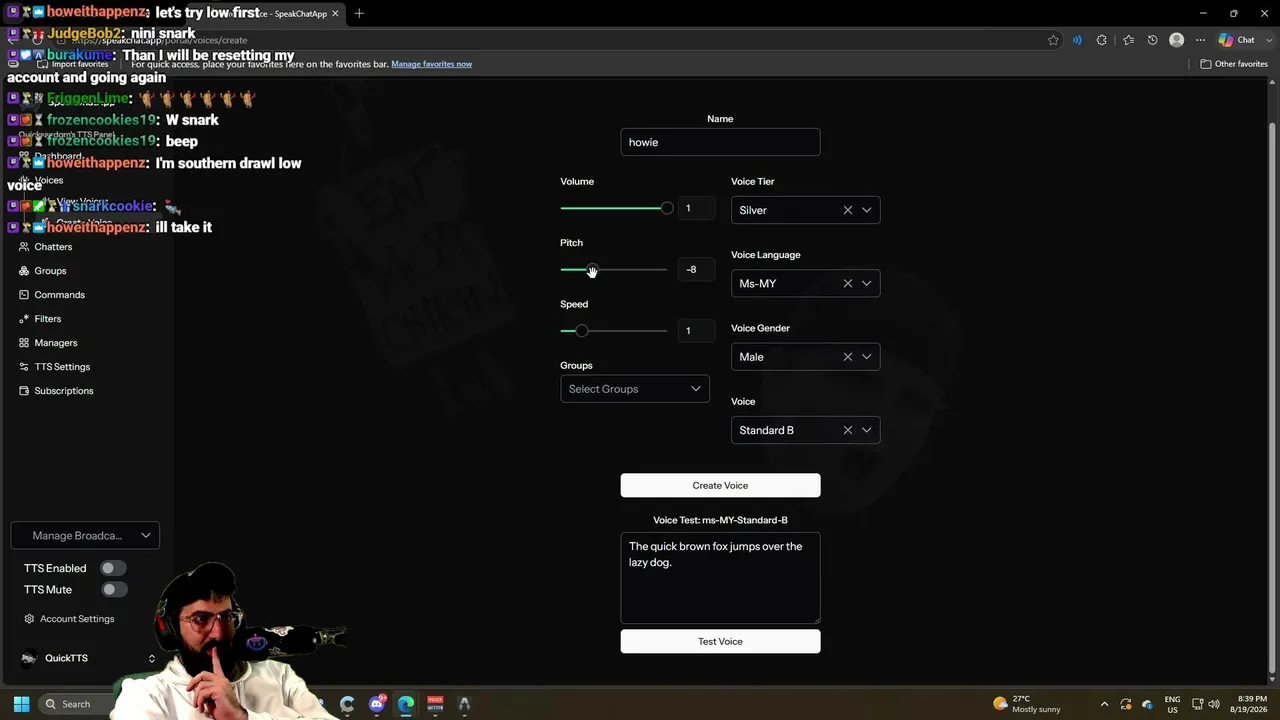Viewport: 1280px width, 720px height.
Task: Click the ENG US language indicator
Action: point(1172,704)
